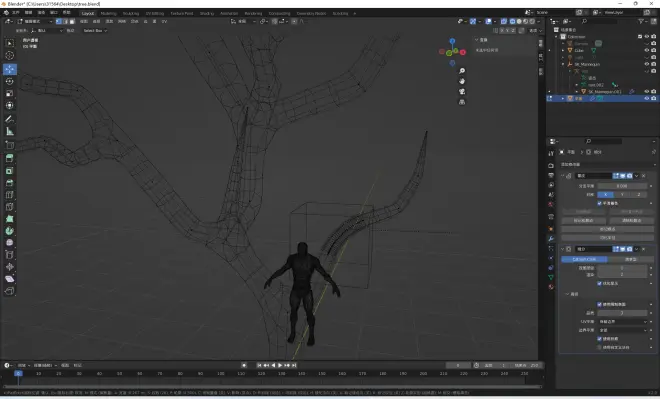Open UV smooth dropdown in subdivision modifier
Screen dimensions: 660x399
[623, 322]
